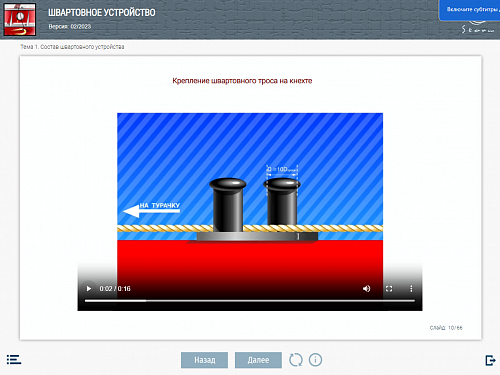Click the video timestamp 0:02 / 0:16
The image size is (500, 375).
tap(115, 289)
